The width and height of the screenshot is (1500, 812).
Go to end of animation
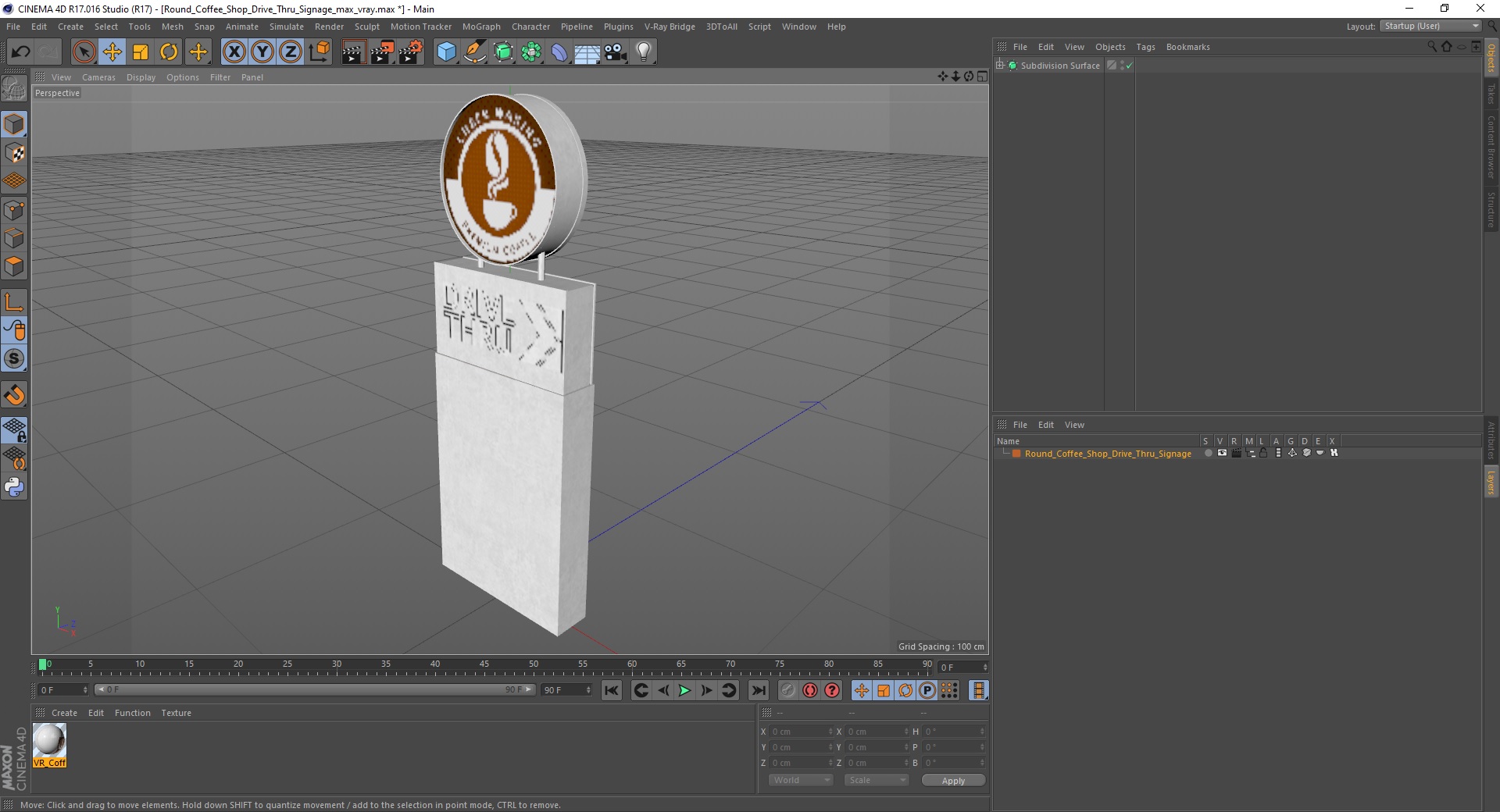coord(759,690)
